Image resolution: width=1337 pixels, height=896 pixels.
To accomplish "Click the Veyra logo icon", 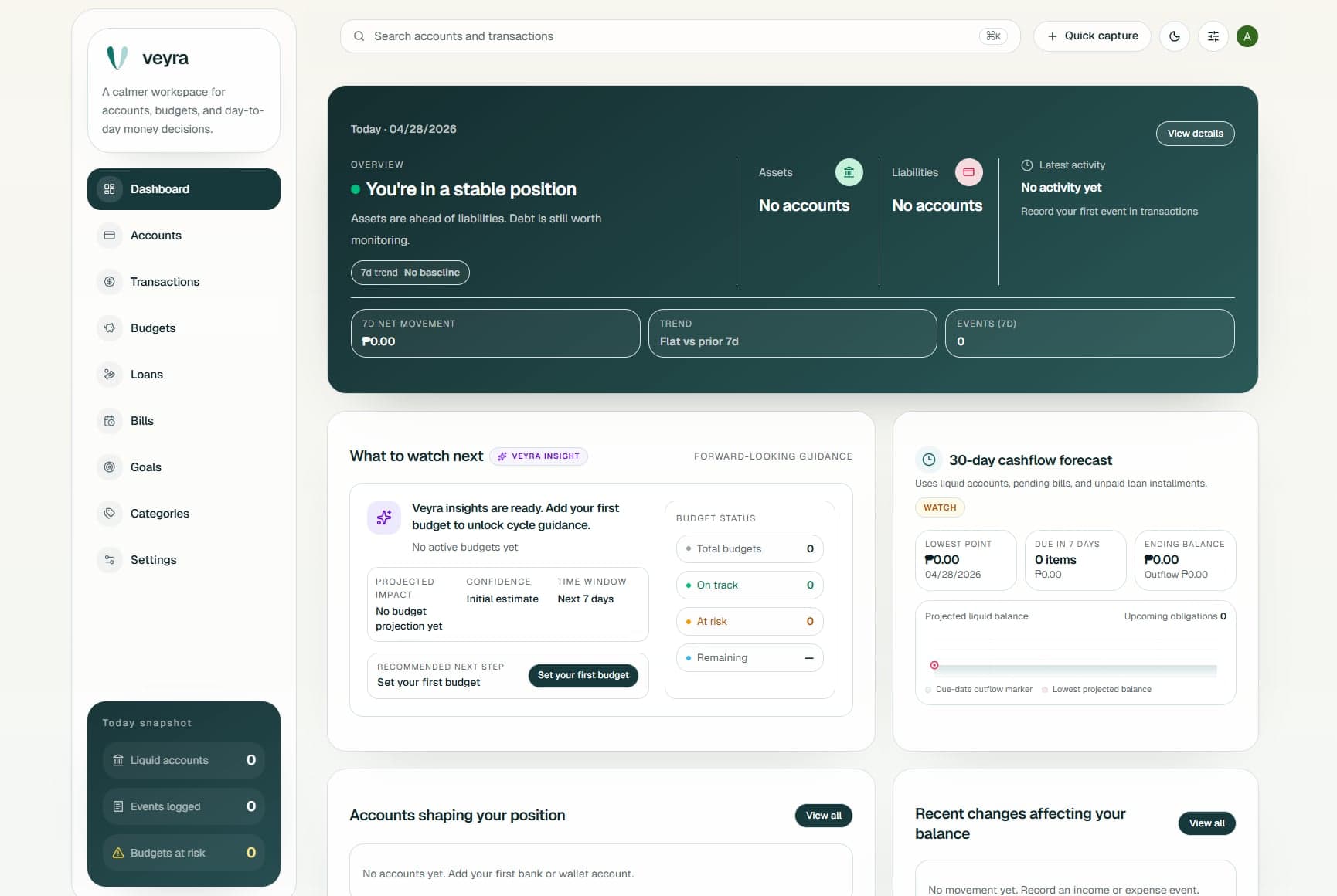I will click(x=117, y=58).
